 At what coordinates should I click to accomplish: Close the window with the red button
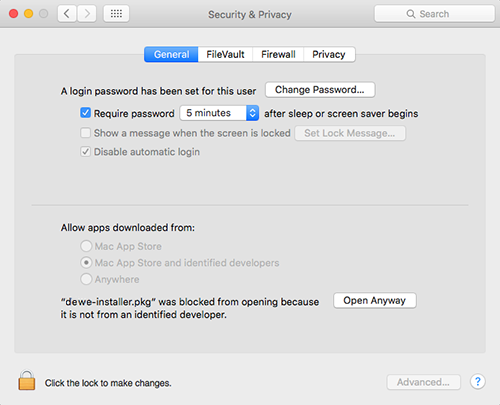pos(13,14)
